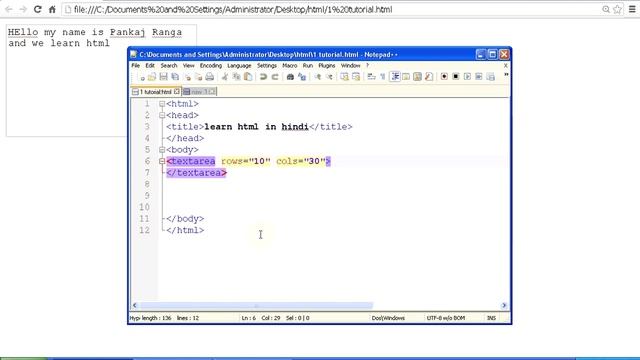The height and width of the screenshot is (360, 640).
Task: Open the Run menu
Action: click(x=308, y=65)
